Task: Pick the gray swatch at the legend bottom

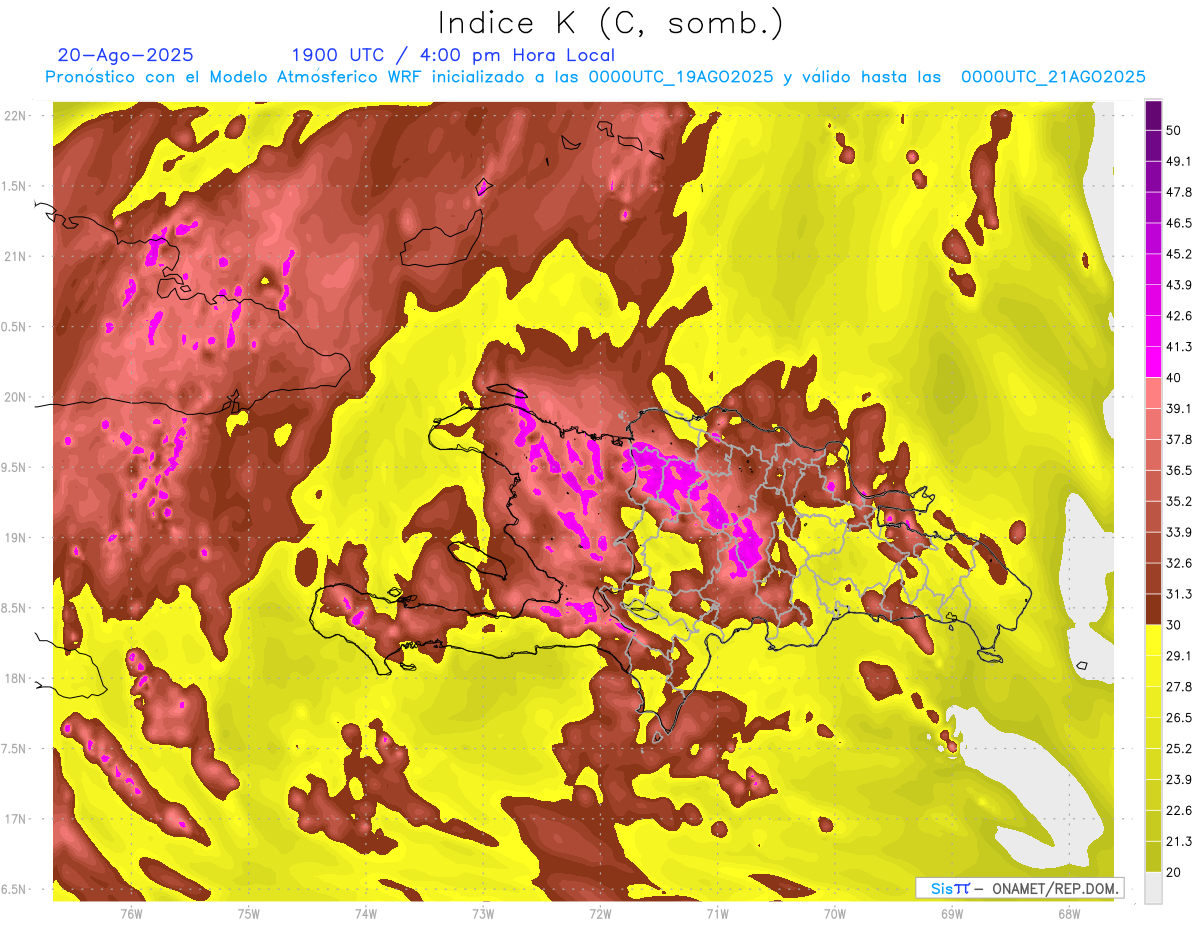Action: [1153, 888]
